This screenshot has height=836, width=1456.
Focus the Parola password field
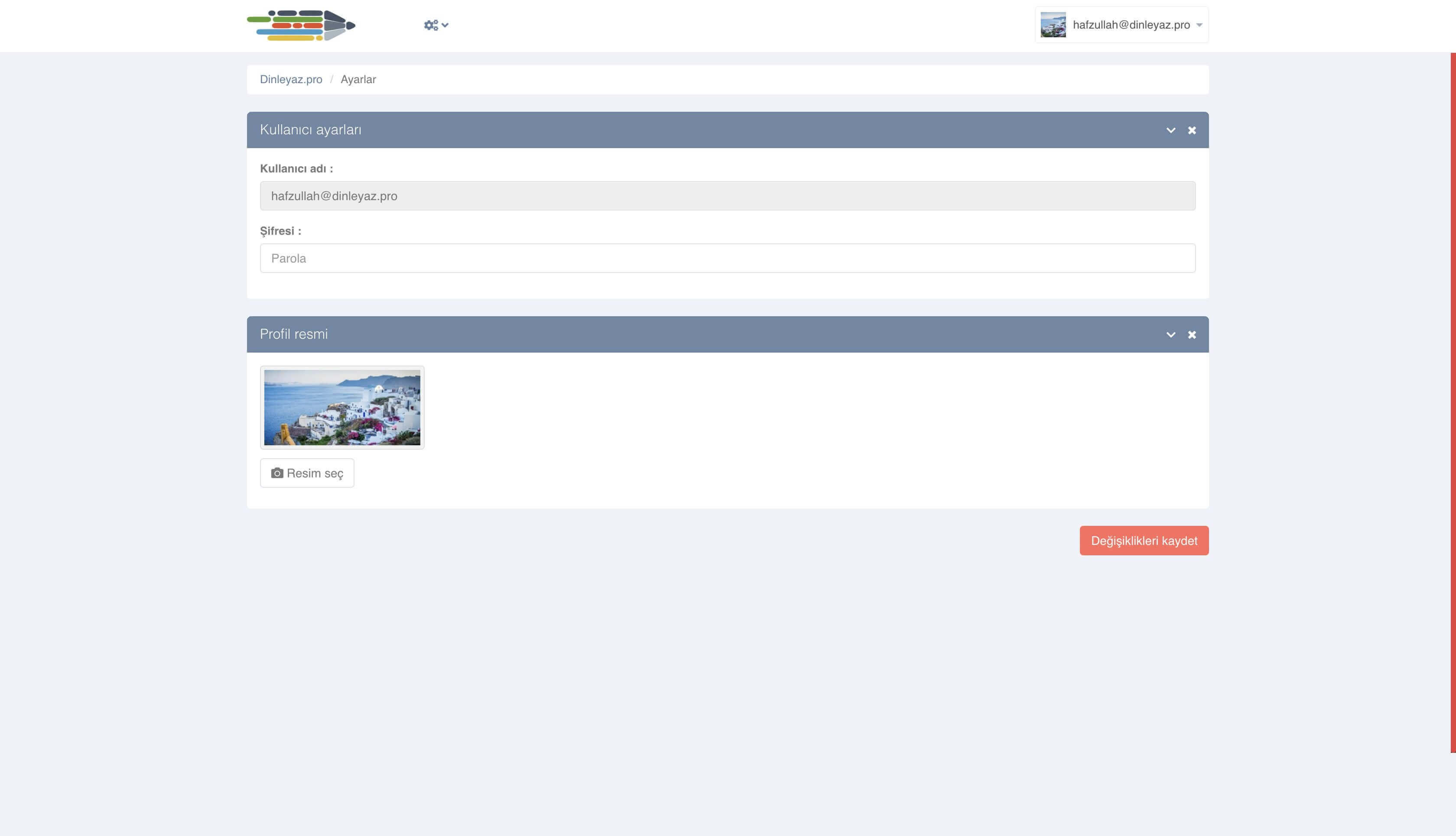pyautogui.click(x=727, y=258)
